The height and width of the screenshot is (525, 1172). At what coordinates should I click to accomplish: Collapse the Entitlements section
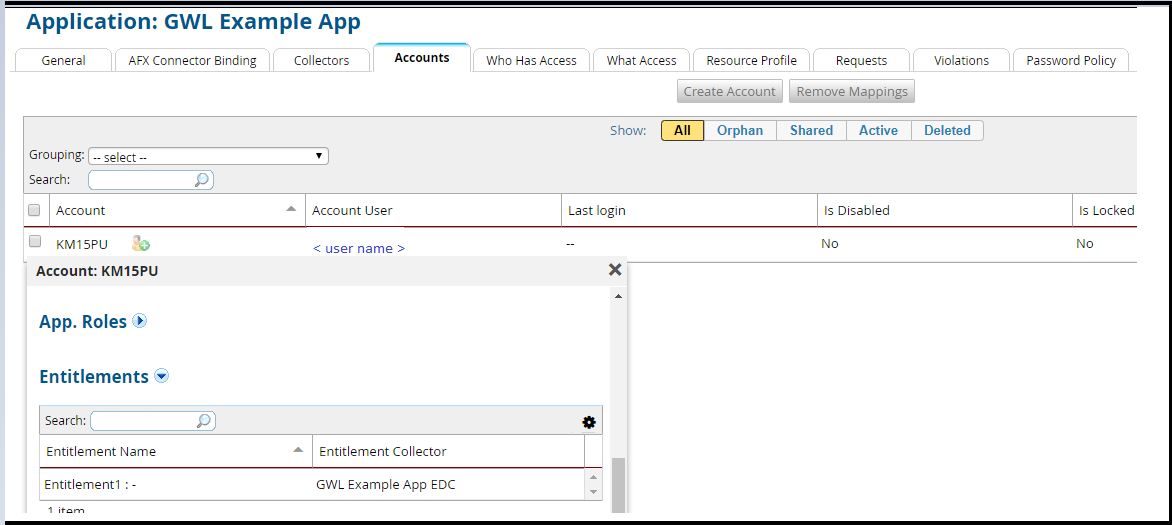click(161, 377)
